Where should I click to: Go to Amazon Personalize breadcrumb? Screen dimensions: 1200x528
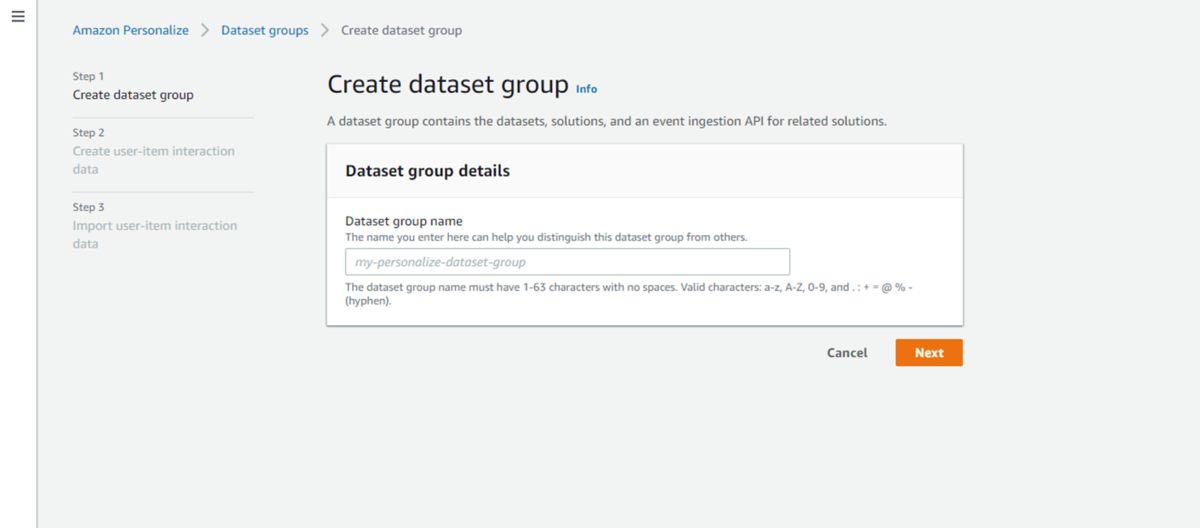pos(130,30)
